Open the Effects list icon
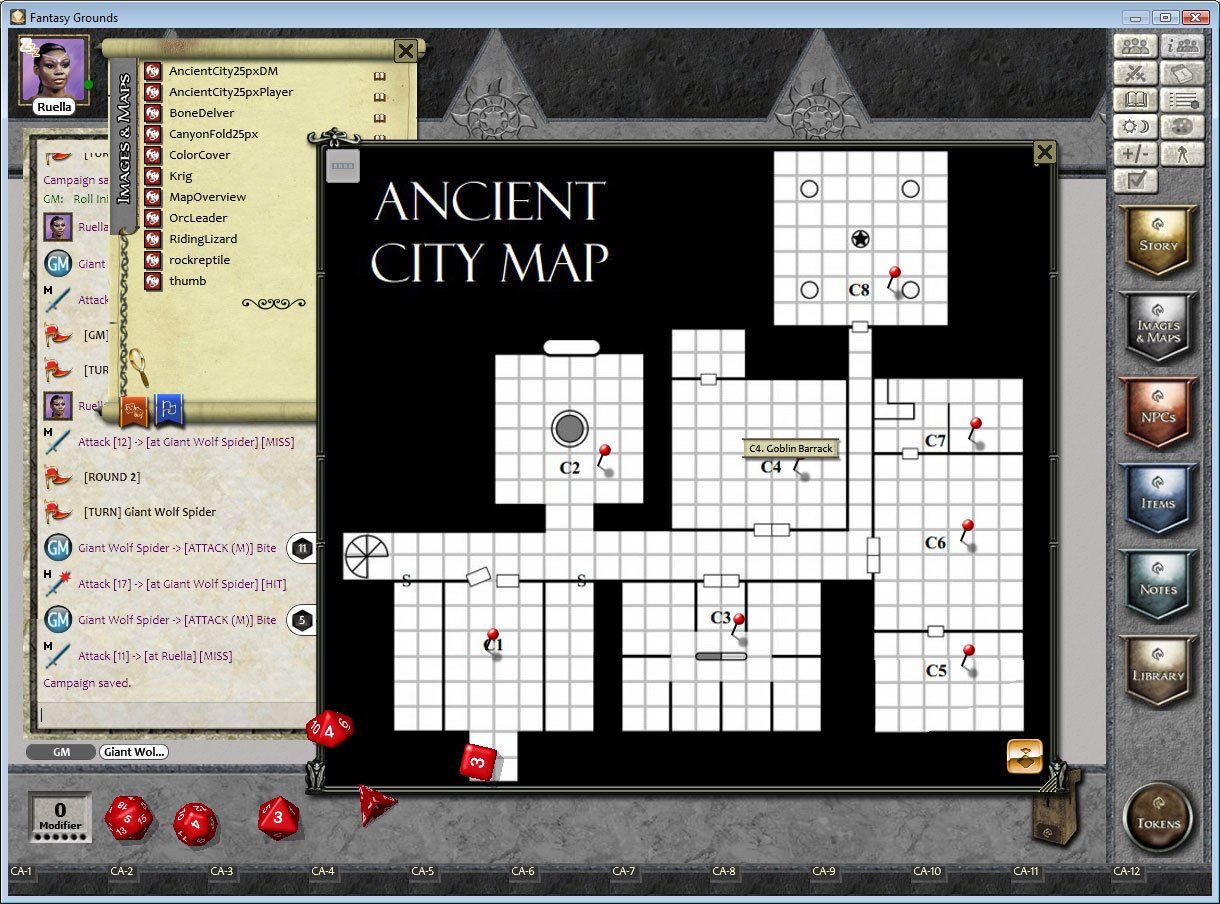1220x904 pixels. (x=1183, y=100)
